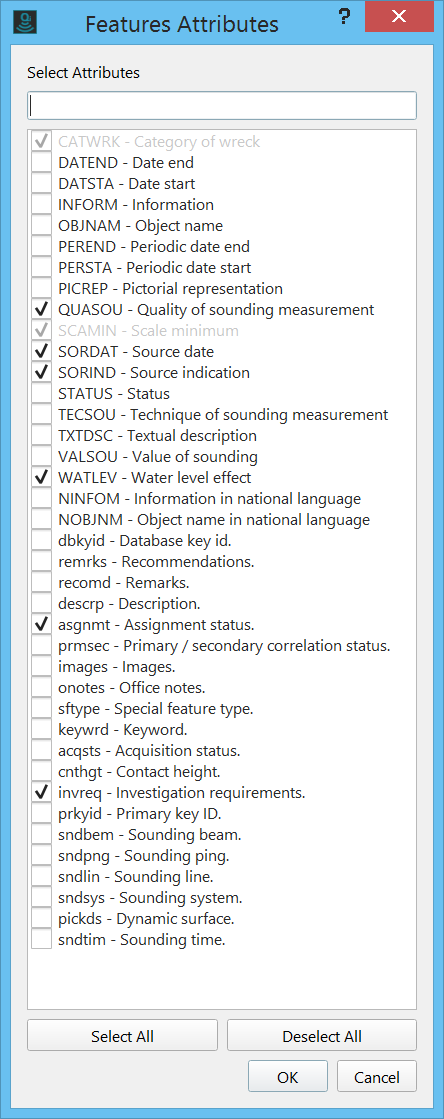Tick the cnthgt - Contact height checkbox
The height and width of the screenshot is (1119, 444).
pos(42,772)
